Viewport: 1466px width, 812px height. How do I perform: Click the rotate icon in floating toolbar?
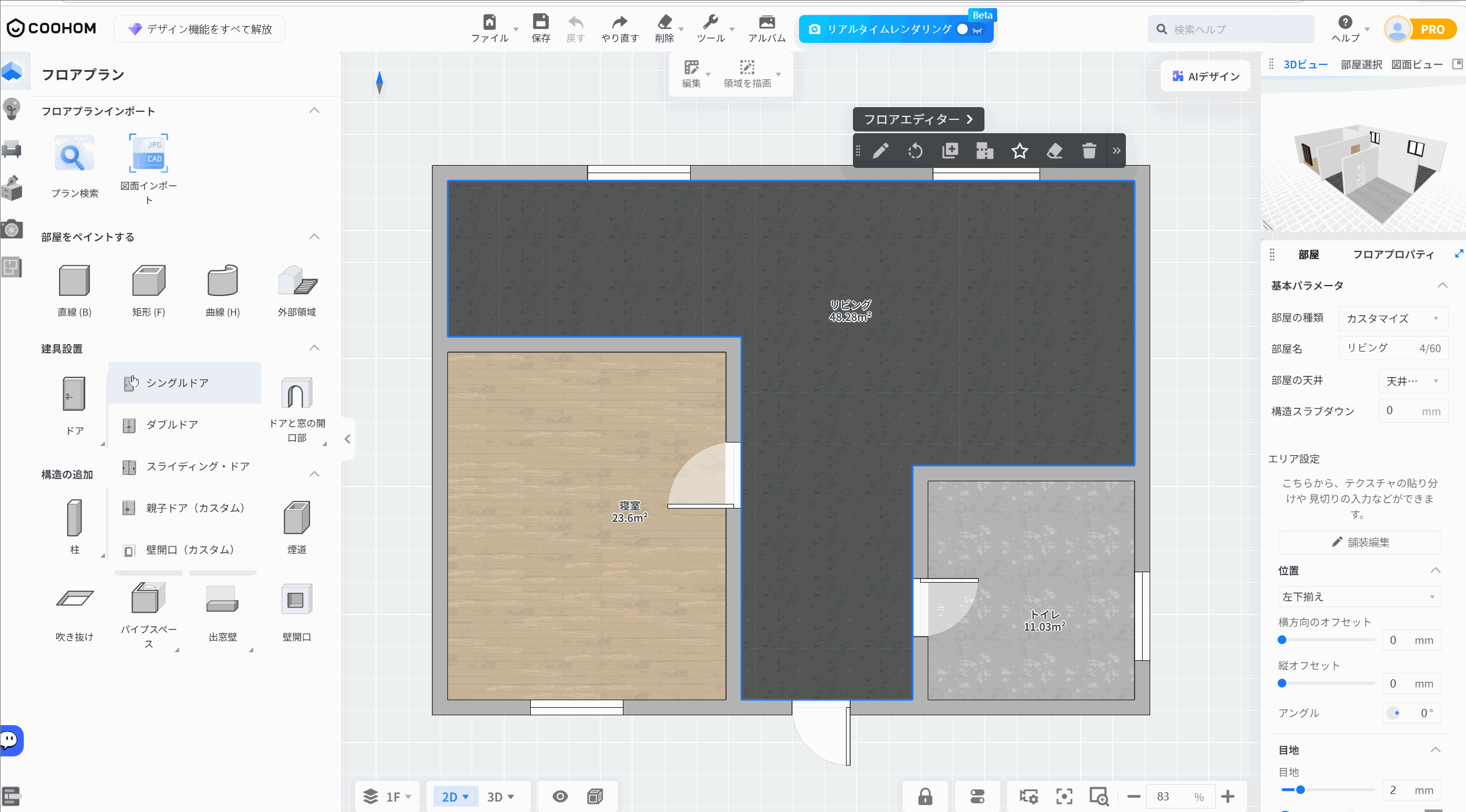click(916, 151)
